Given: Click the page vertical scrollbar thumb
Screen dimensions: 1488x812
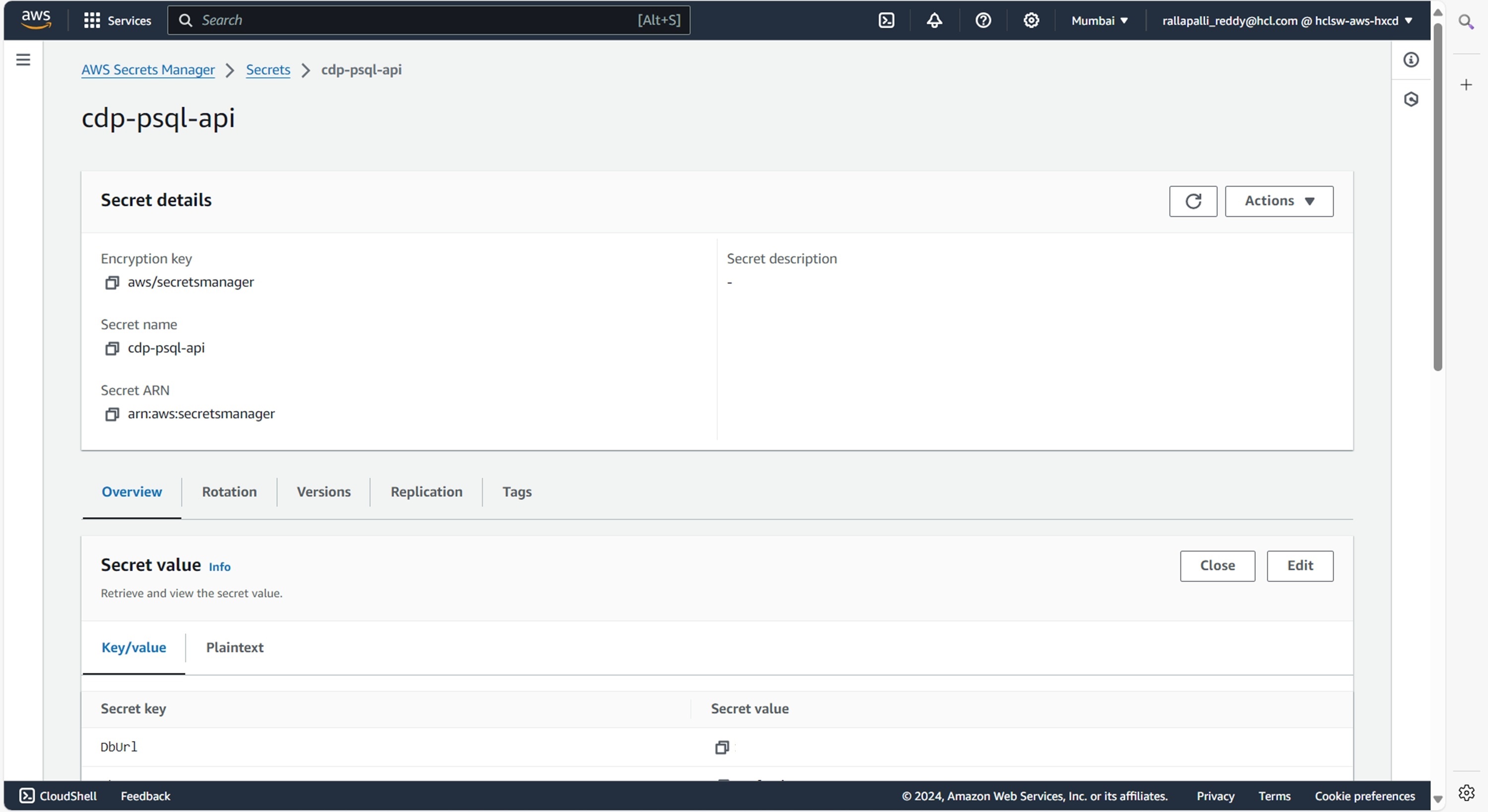Looking at the screenshot, I should point(1437,196).
